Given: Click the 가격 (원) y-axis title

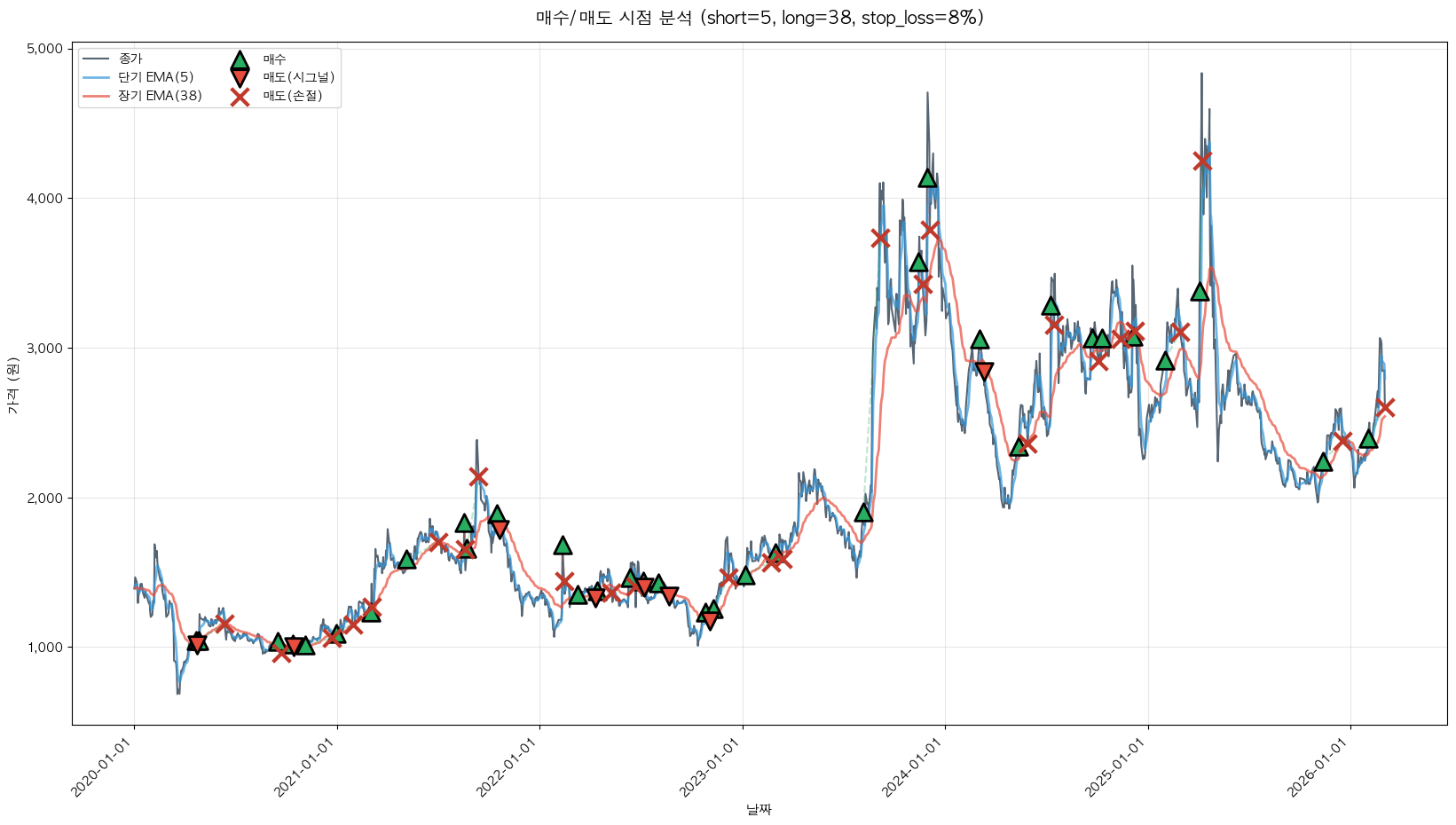Looking at the screenshot, I should pyautogui.click(x=12, y=386).
